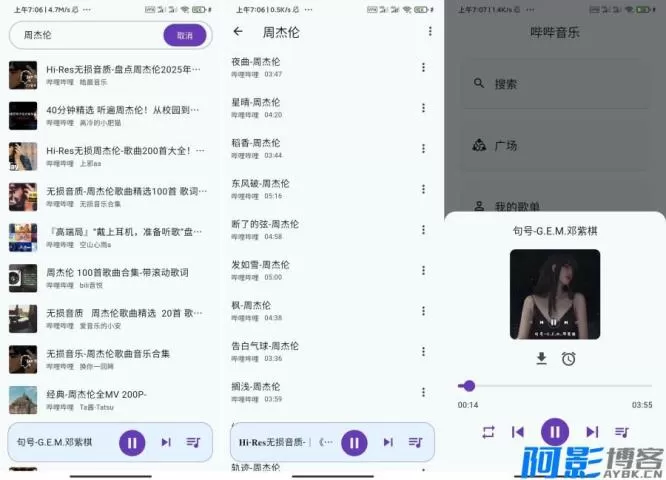This screenshot has width=666, height=480.
Task: Open the sleep timer alarm clock icon
Action: coord(568,359)
